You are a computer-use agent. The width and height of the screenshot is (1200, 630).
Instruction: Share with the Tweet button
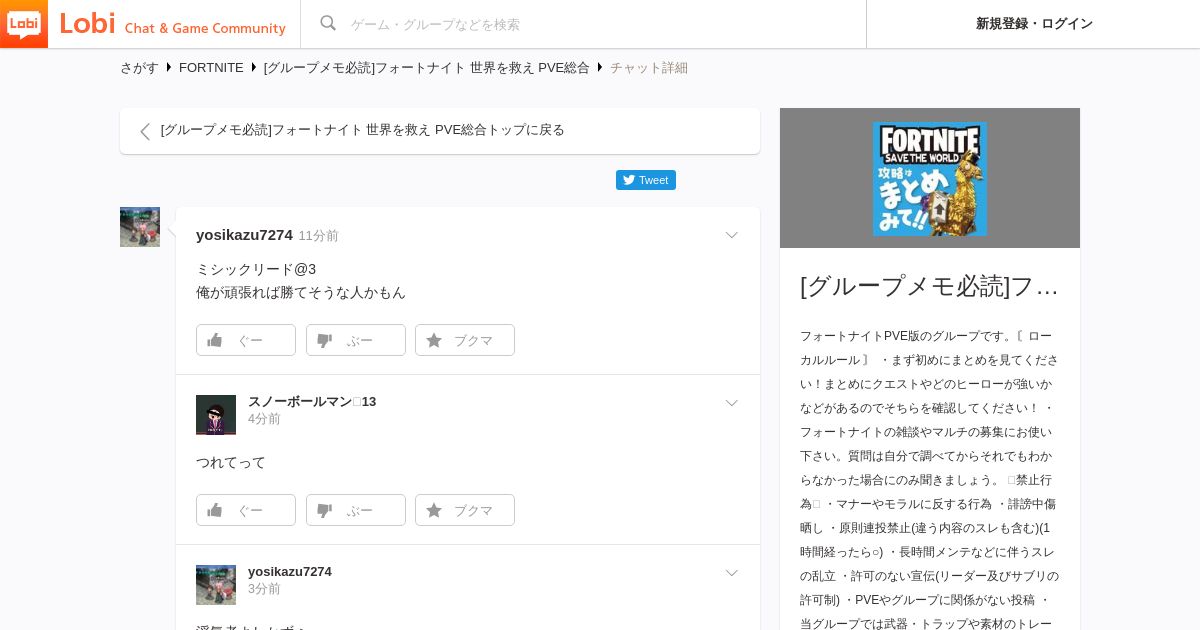tap(646, 180)
